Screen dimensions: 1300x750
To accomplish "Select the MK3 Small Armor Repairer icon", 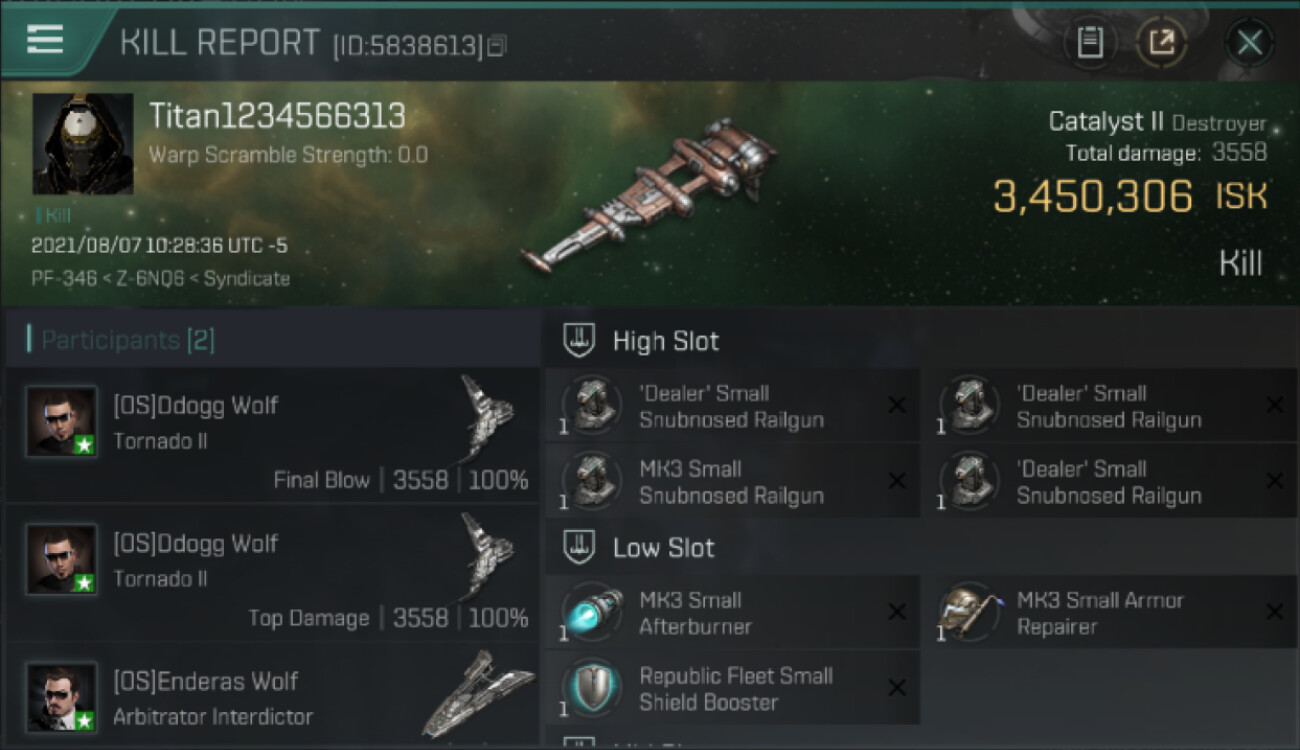I will click(969, 612).
